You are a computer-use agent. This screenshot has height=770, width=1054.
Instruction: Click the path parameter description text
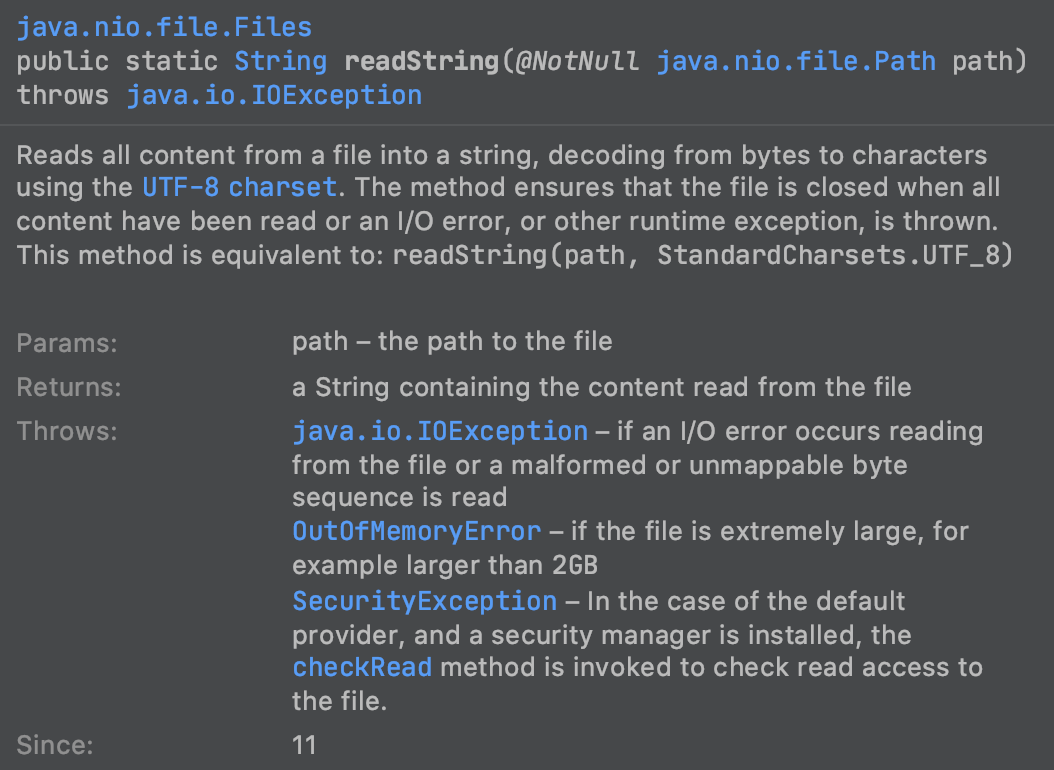click(x=452, y=341)
